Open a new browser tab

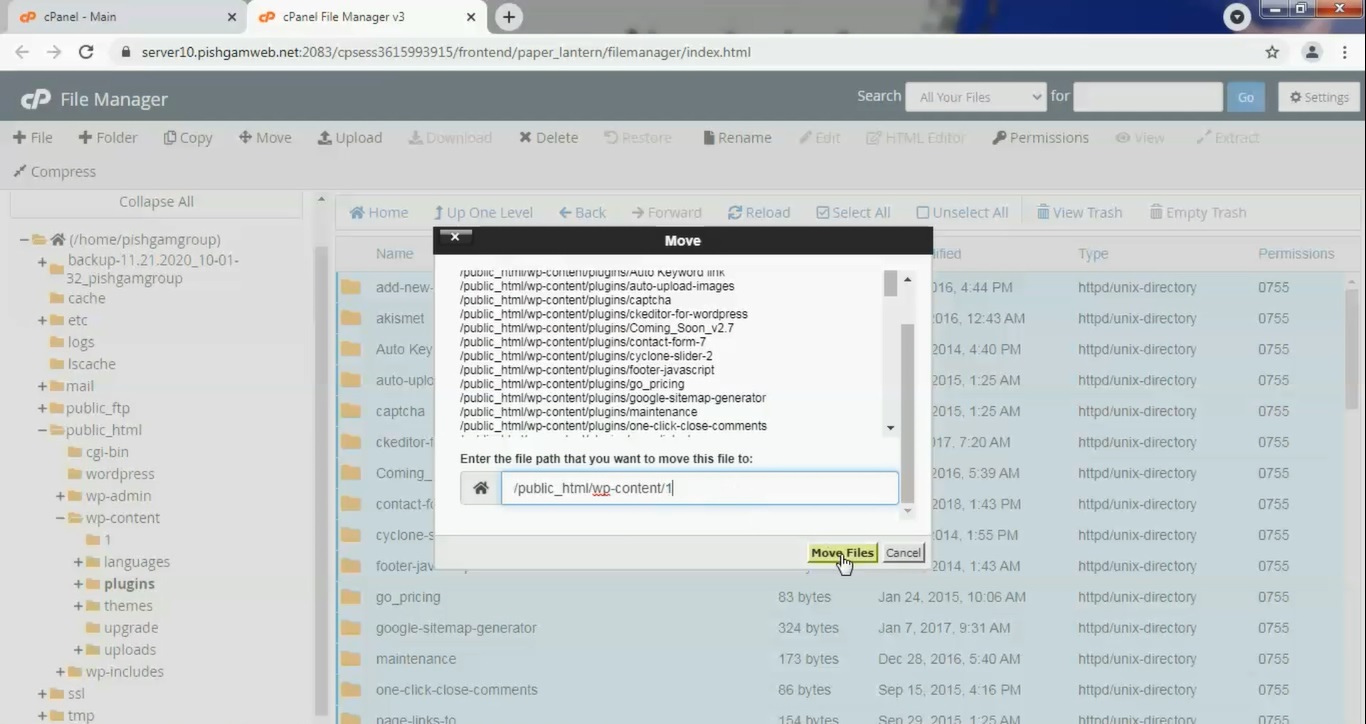[509, 17]
